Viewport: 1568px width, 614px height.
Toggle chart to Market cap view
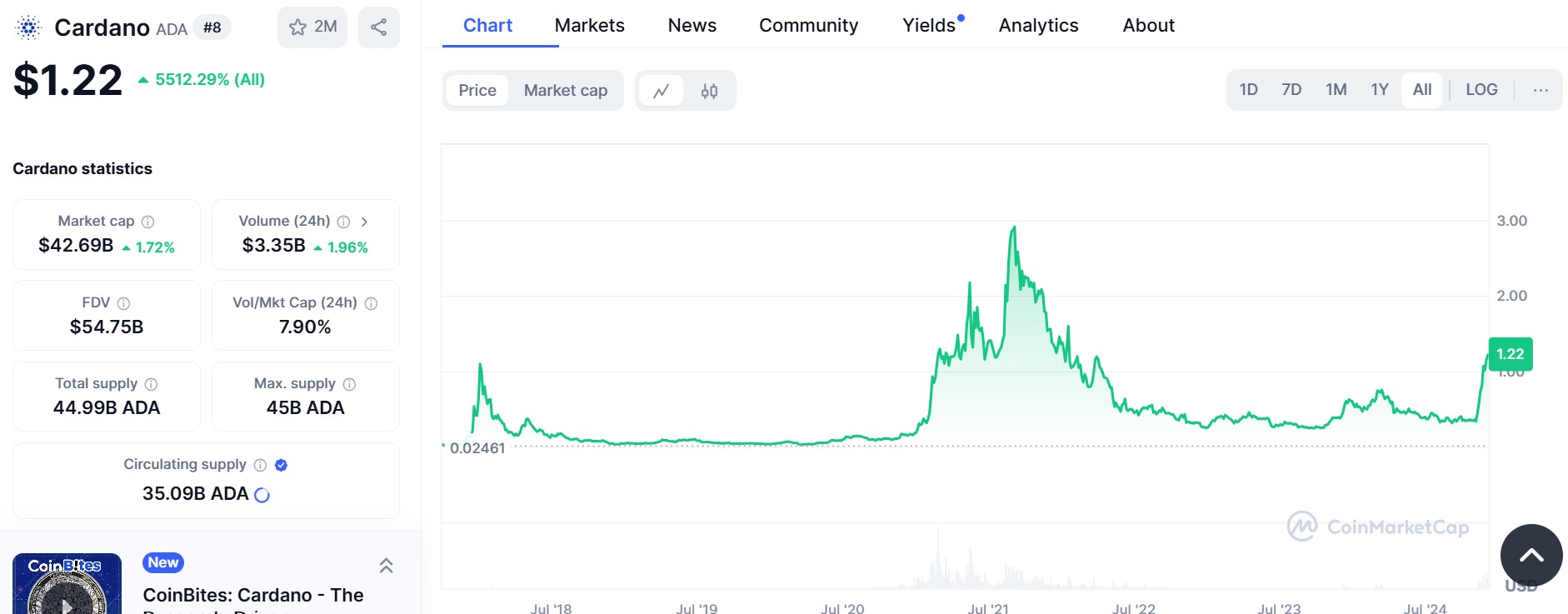[566, 90]
